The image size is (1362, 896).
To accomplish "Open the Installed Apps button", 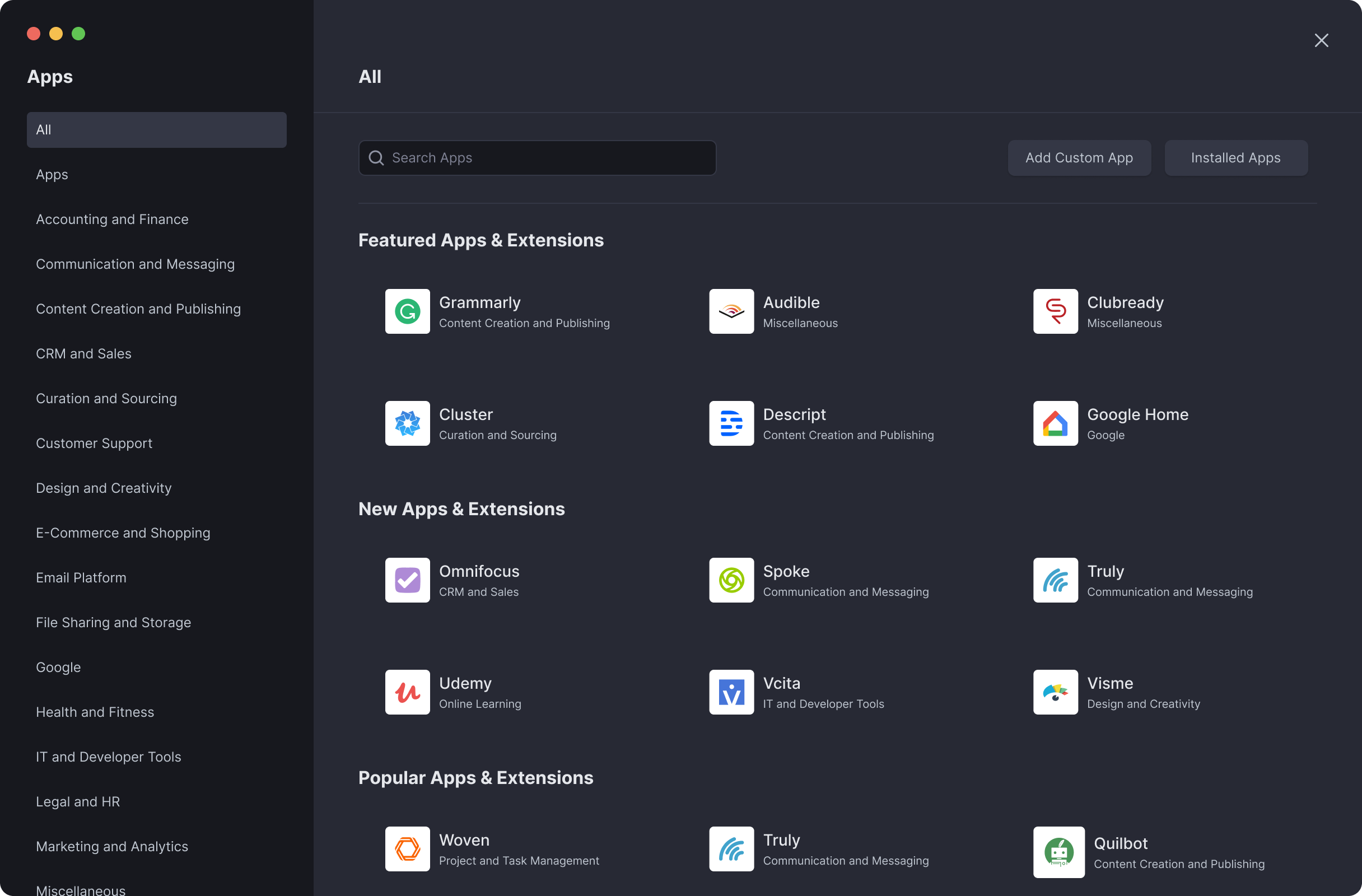I will click(x=1236, y=158).
